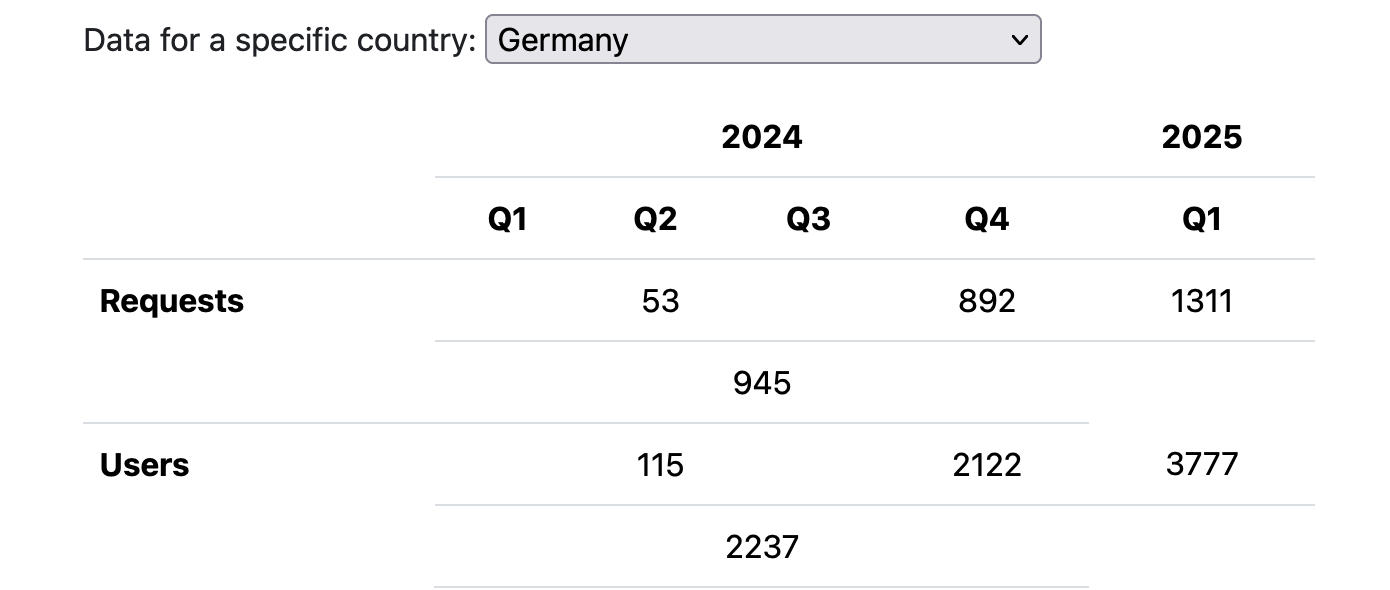The image size is (1390, 590).
Task: Select the Requests row header
Action: (172, 301)
